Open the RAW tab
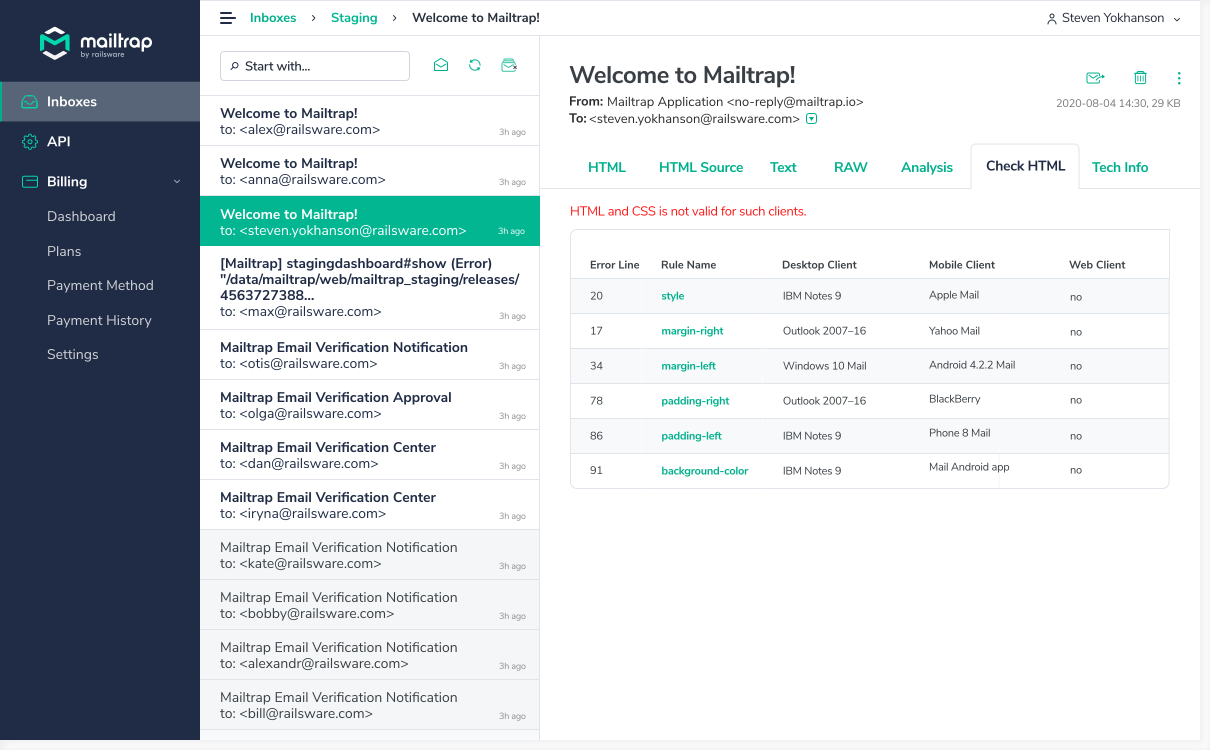The image size is (1210, 750). click(851, 167)
